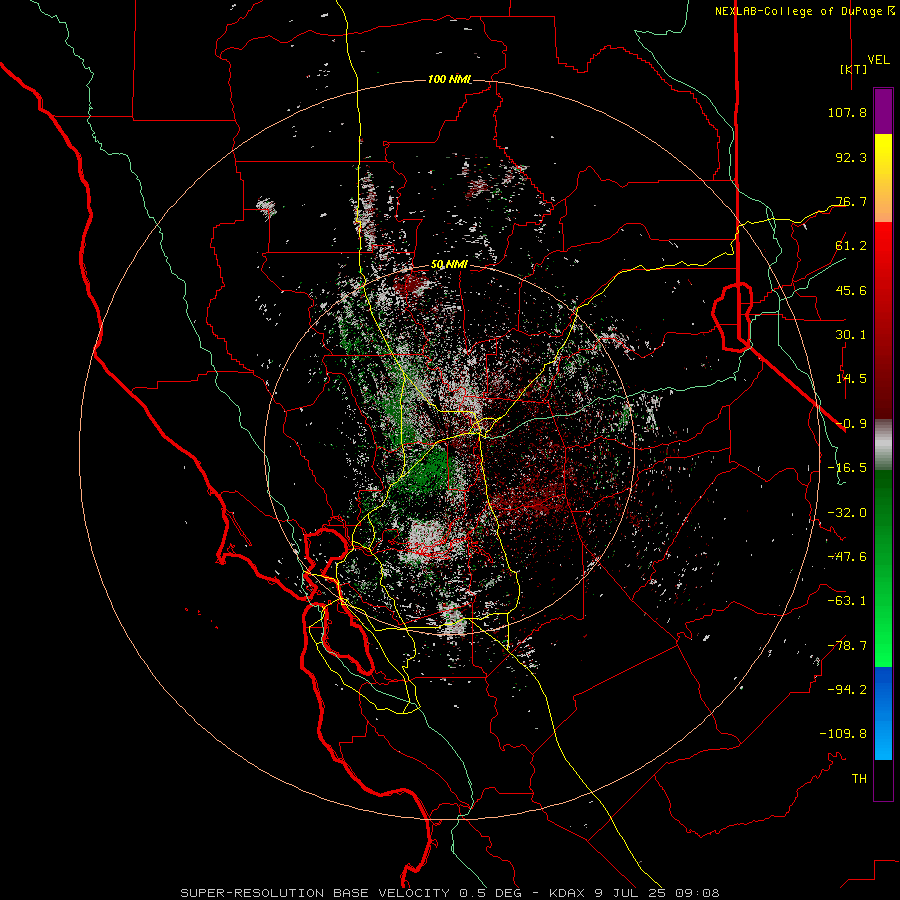Click the 107.8 value on velocity scale
This screenshot has width=900, height=900.
coord(847,112)
